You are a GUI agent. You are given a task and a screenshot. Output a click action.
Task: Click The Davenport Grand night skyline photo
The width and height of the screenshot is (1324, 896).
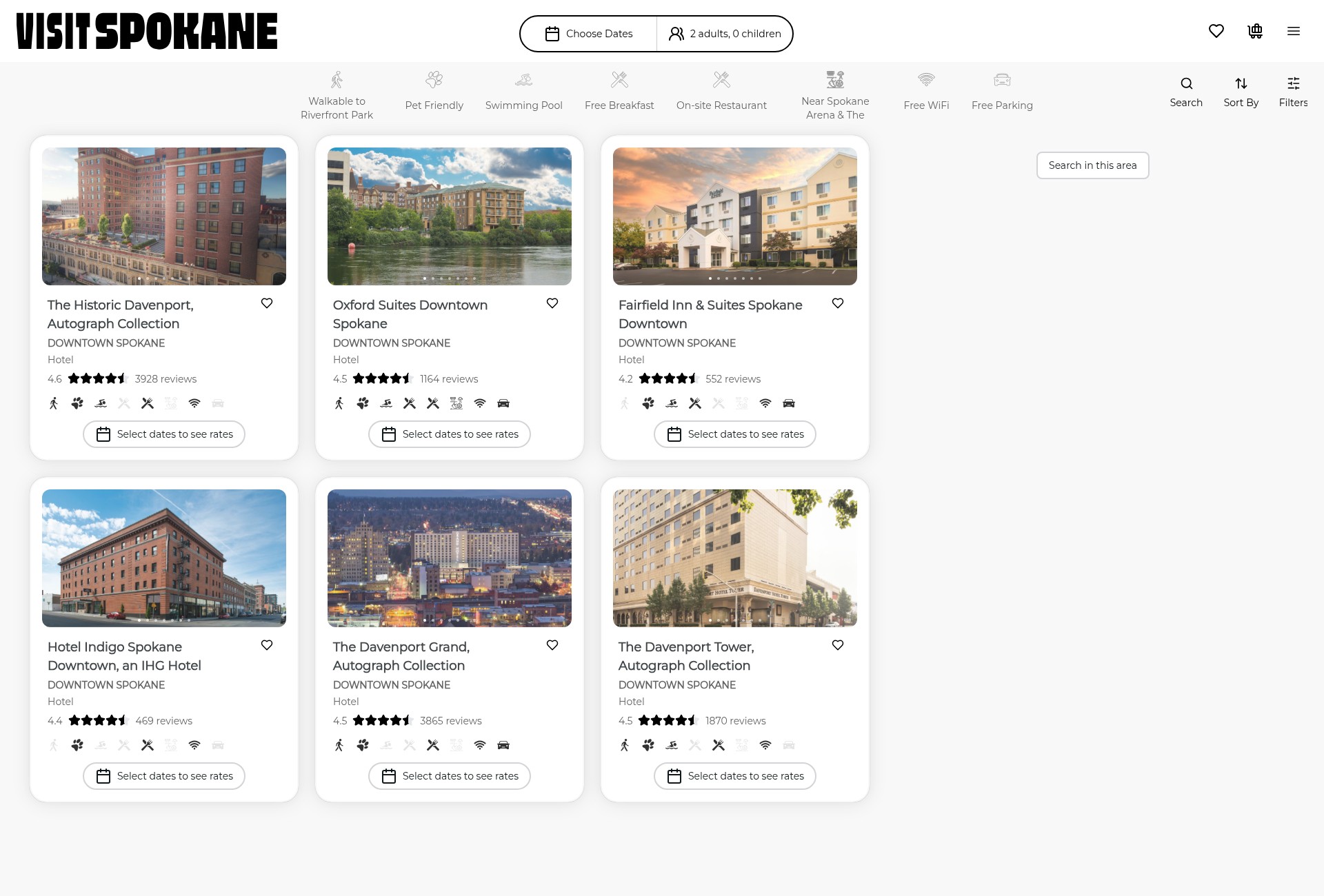click(450, 558)
